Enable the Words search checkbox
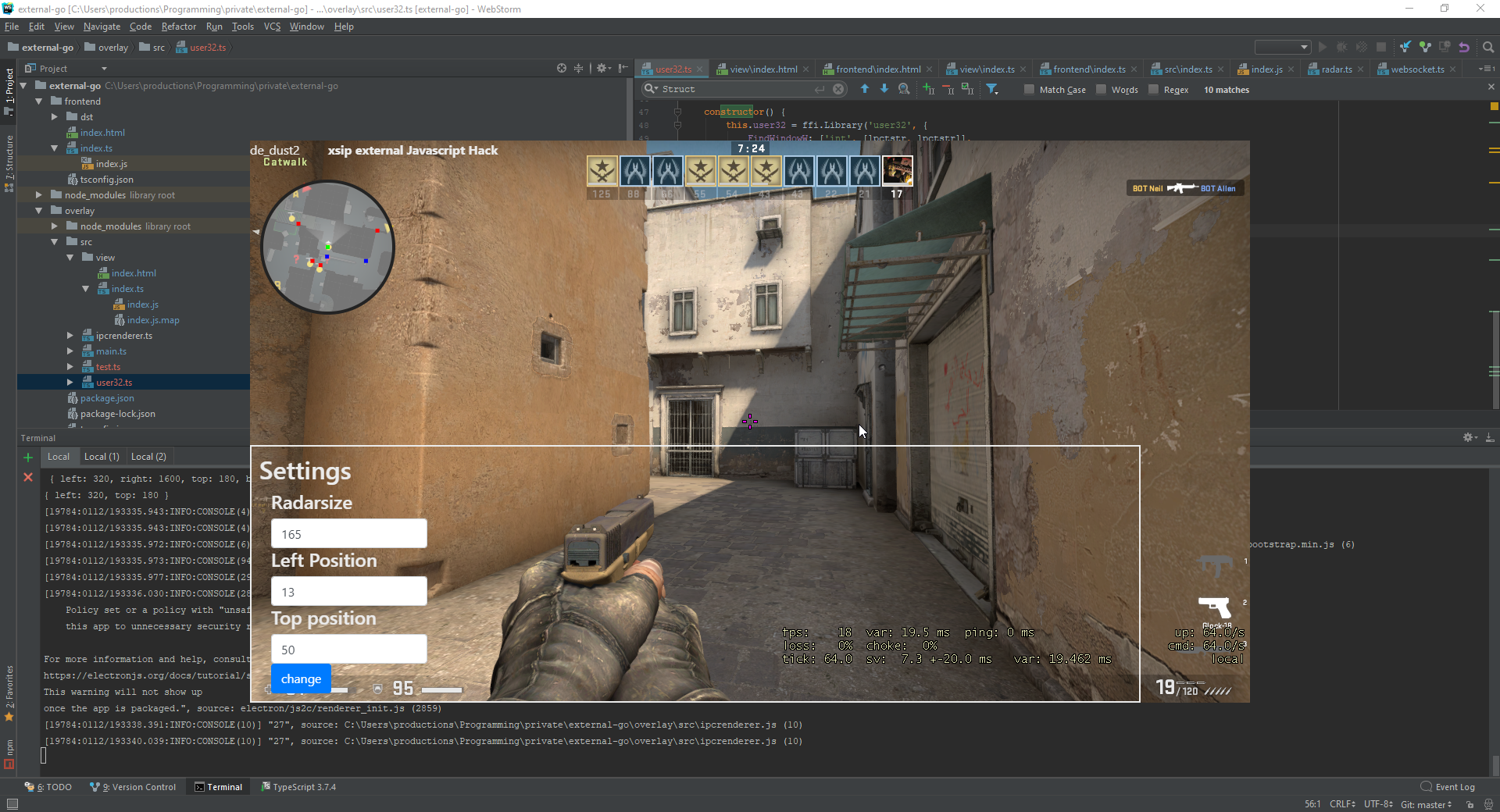The width and height of the screenshot is (1500, 812). coord(1101,89)
